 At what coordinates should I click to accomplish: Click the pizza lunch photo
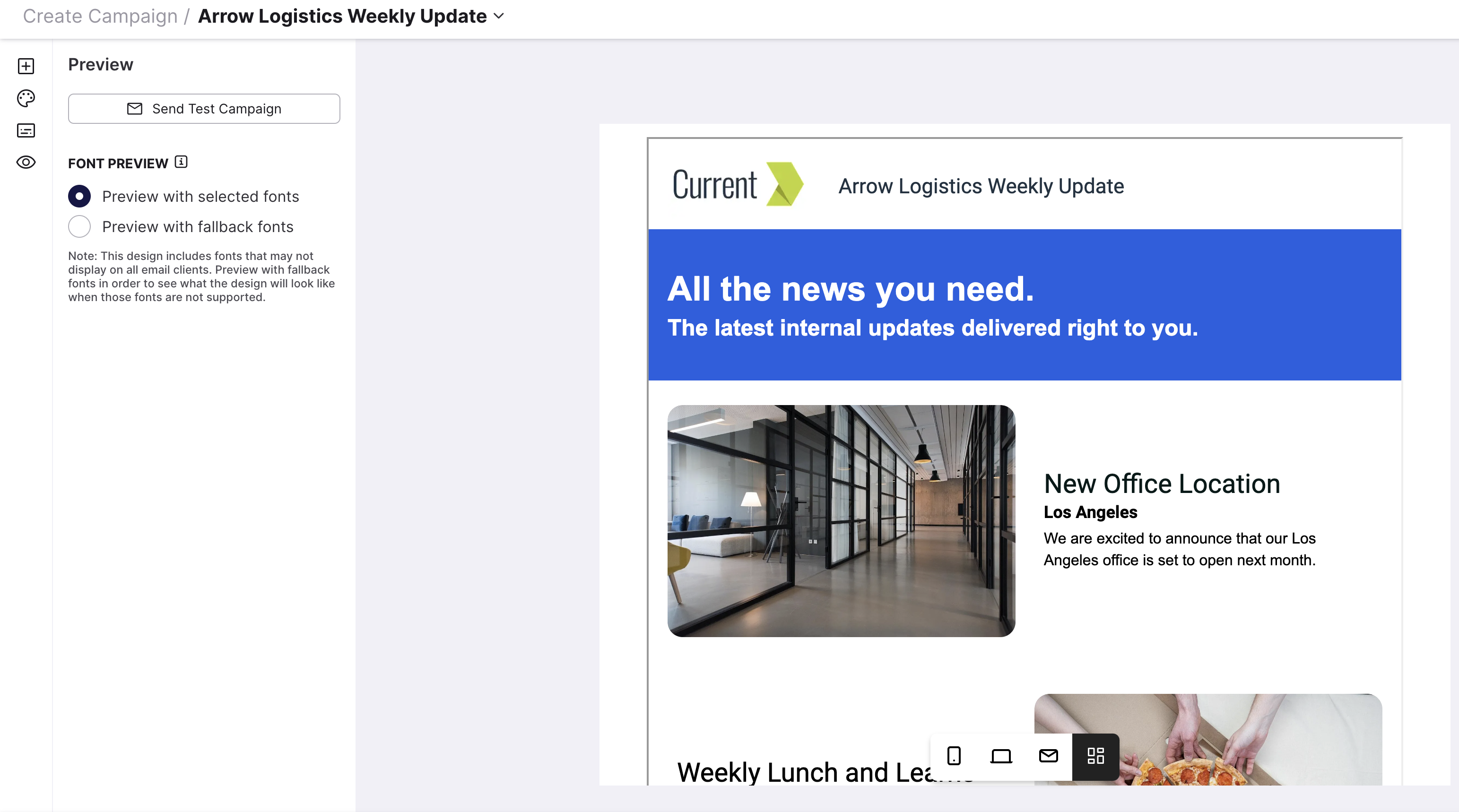coord(1208,740)
